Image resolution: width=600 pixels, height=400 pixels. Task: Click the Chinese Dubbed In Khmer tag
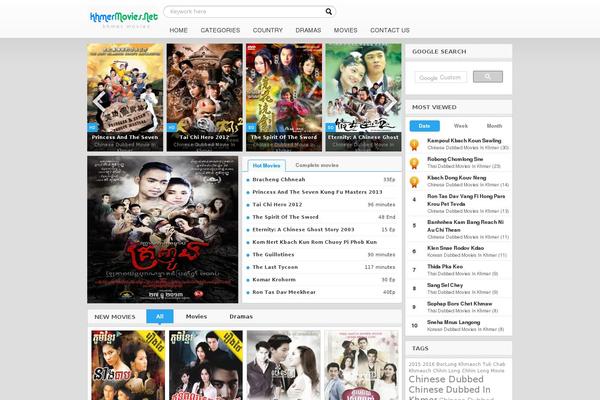click(449, 390)
